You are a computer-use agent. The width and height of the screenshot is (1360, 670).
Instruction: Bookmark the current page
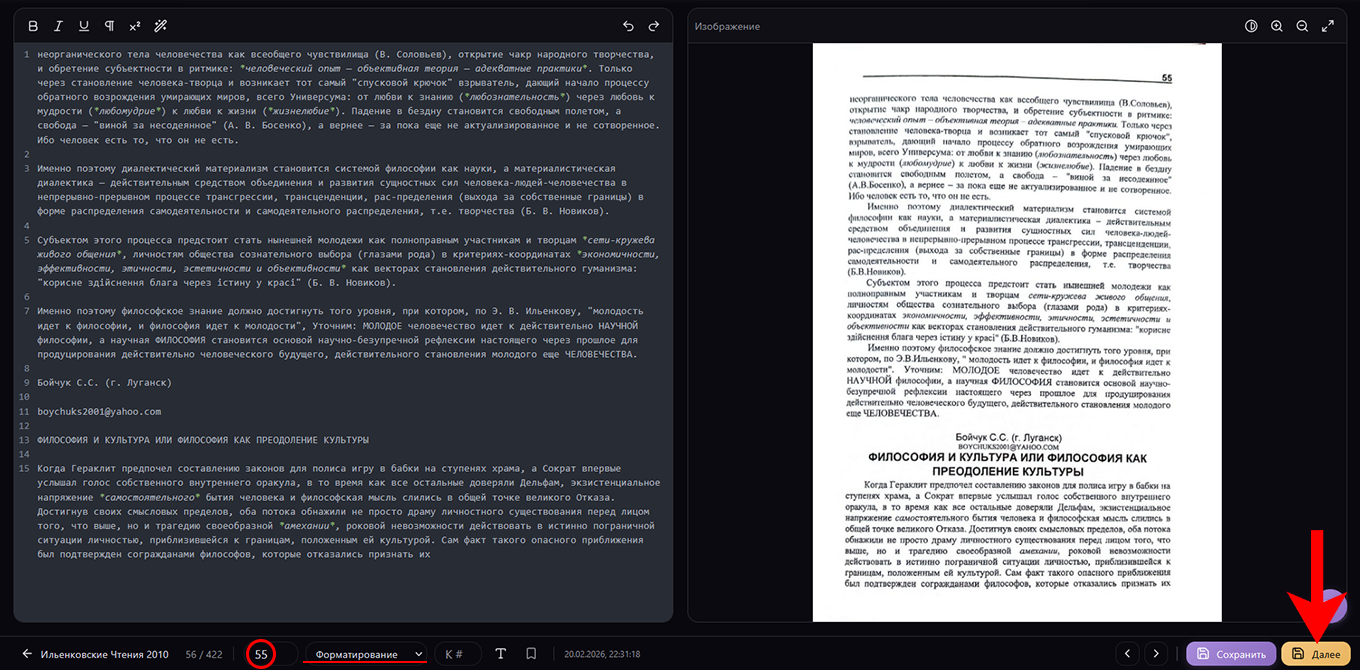(x=531, y=654)
